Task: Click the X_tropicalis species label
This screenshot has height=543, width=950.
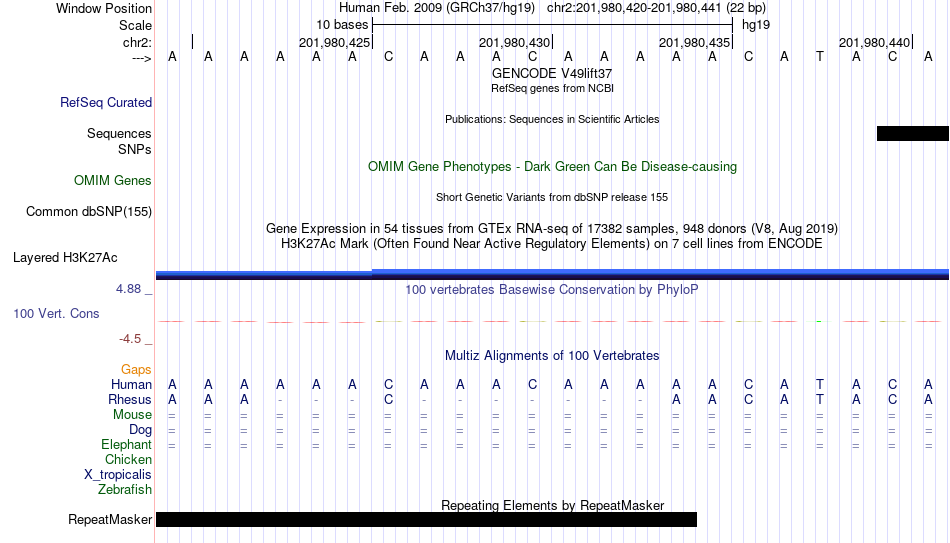Action: pos(118,475)
